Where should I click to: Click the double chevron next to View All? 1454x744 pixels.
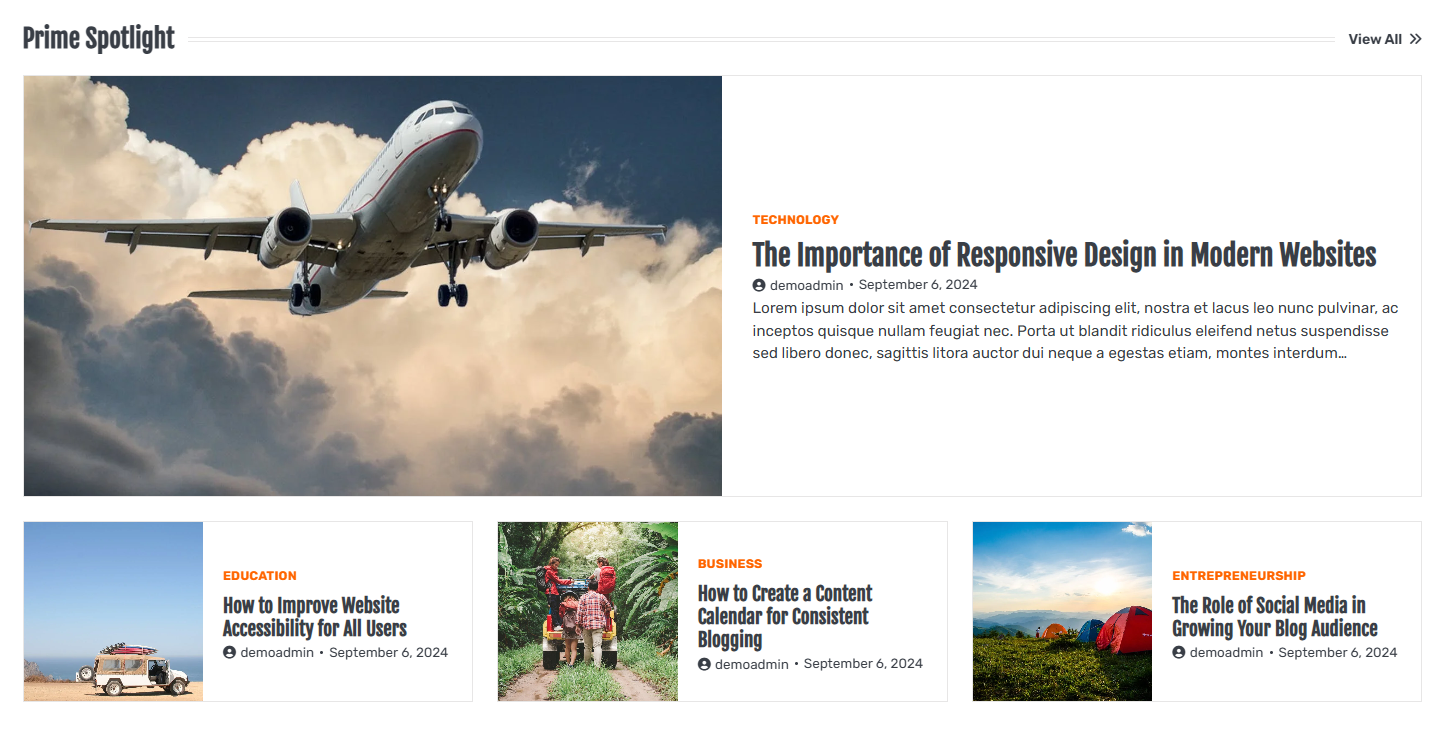[1415, 39]
